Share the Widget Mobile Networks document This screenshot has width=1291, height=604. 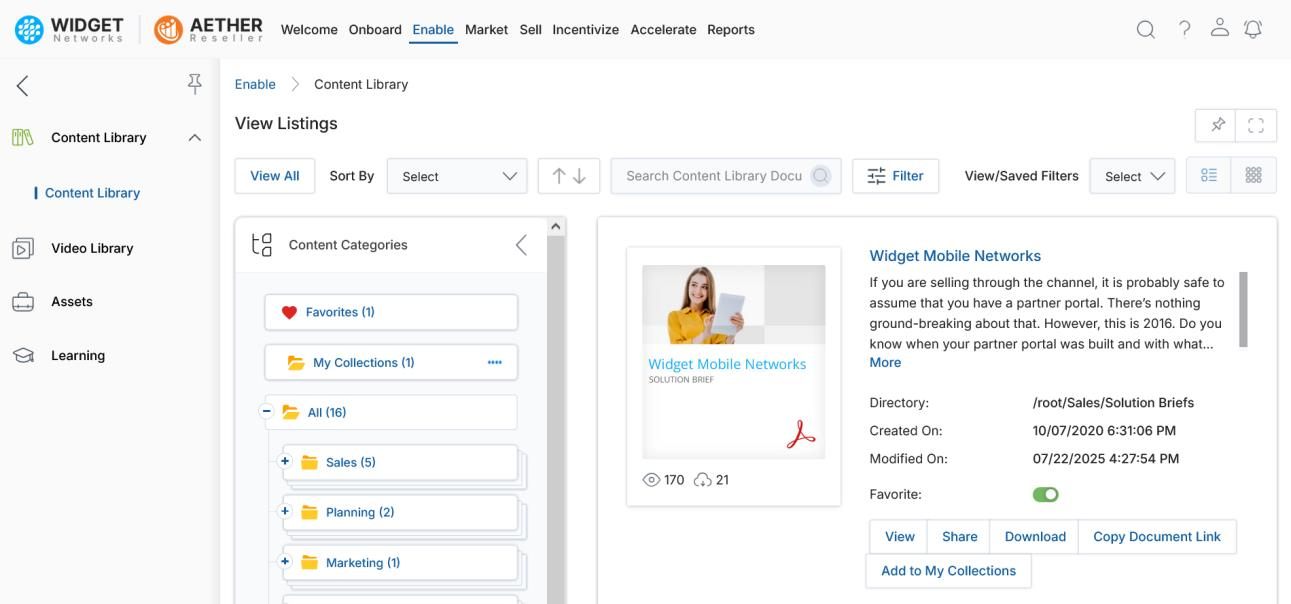959,537
